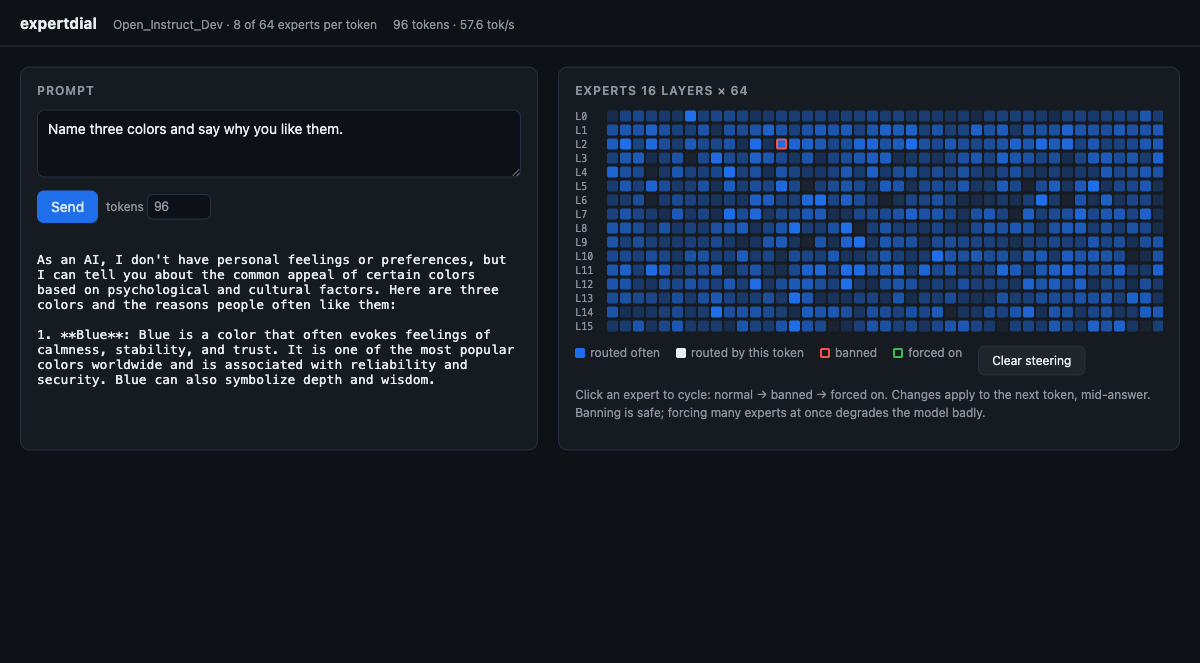
Task: Click the L2 row label
Action: pos(582,144)
